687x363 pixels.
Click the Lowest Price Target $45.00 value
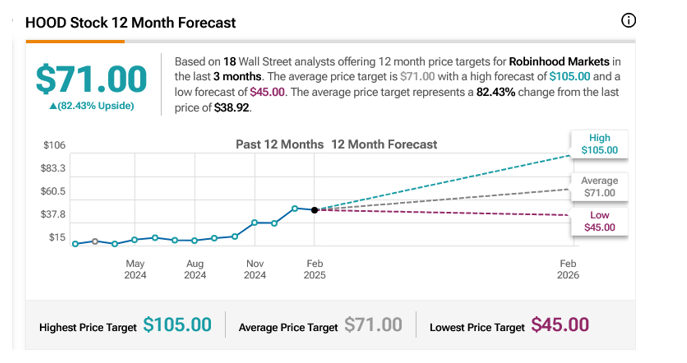click(560, 325)
